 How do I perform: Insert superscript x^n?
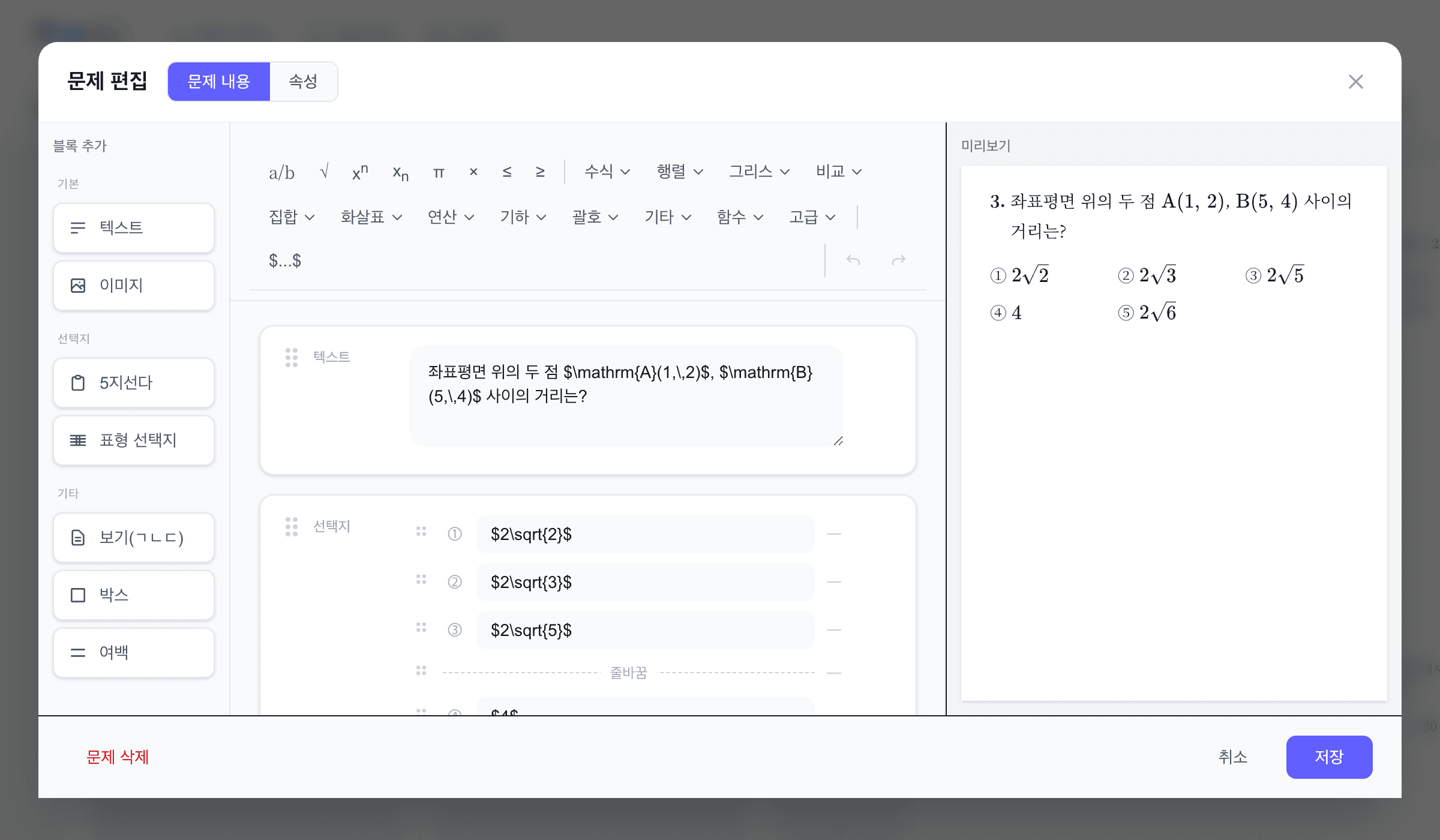[360, 172]
